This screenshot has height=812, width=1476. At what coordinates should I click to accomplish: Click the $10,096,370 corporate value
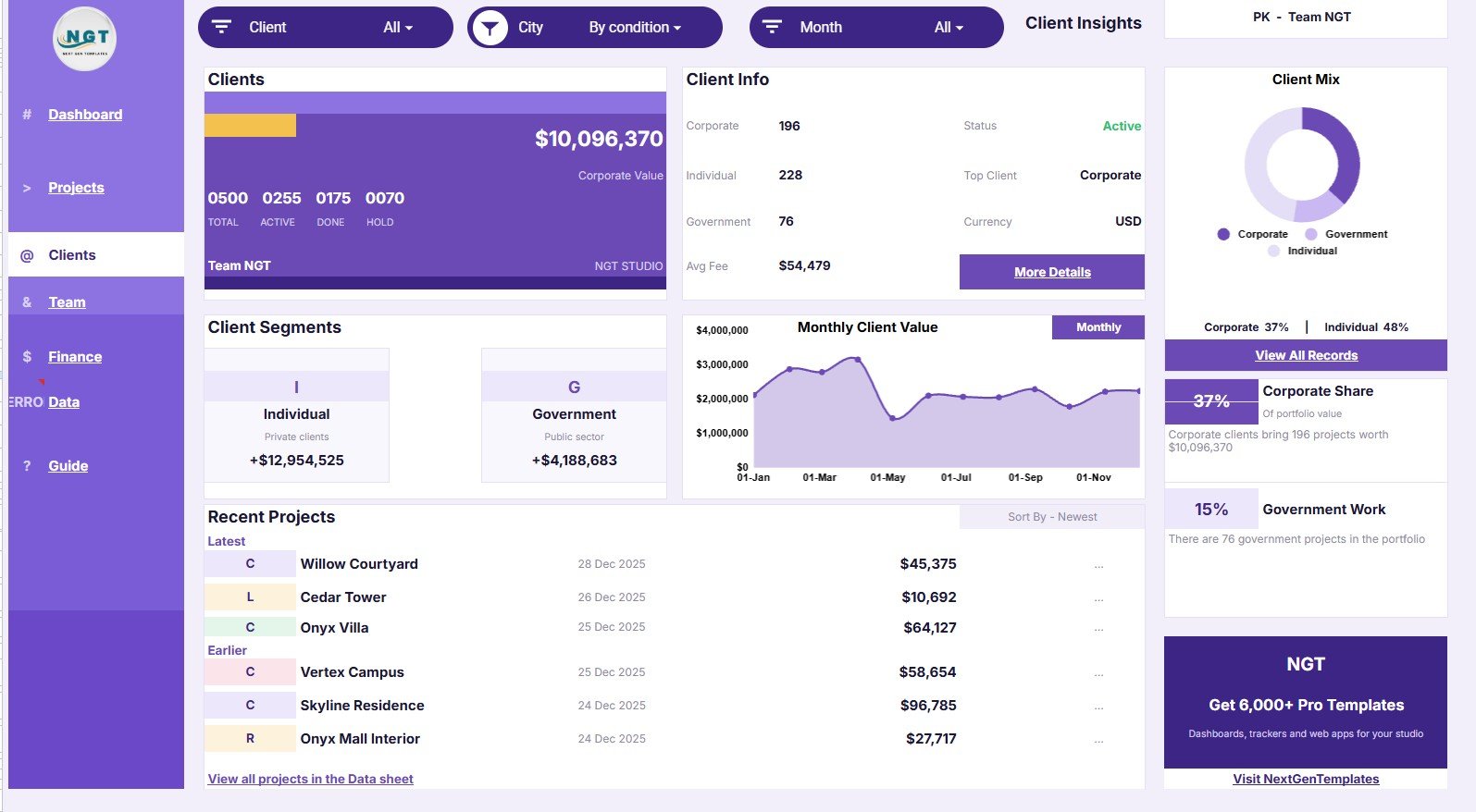click(599, 139)
